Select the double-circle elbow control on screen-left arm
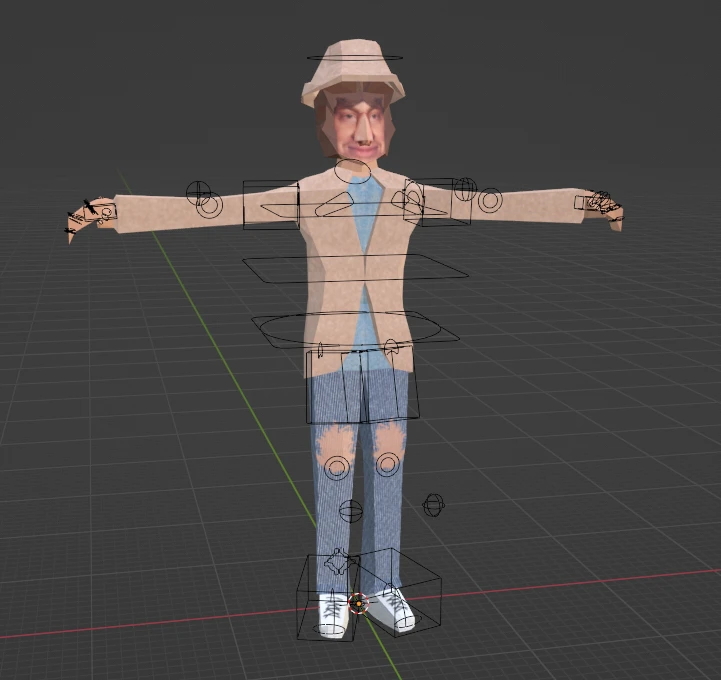721x680 pixels. tap(209, 205)
